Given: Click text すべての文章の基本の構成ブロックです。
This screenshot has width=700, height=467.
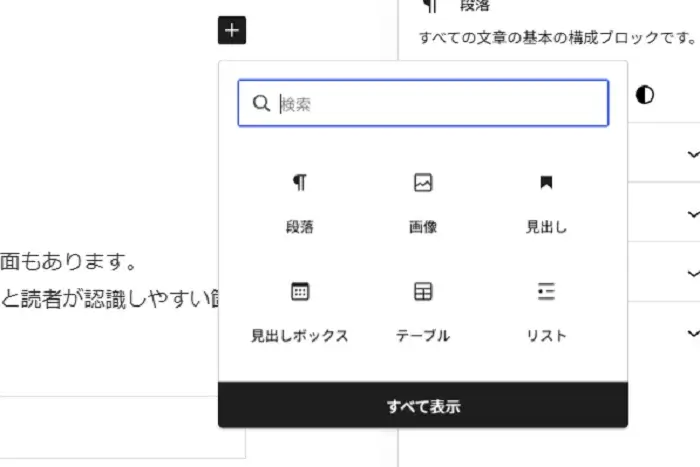Looking at the screenshot, I should [x=558, y=38].
